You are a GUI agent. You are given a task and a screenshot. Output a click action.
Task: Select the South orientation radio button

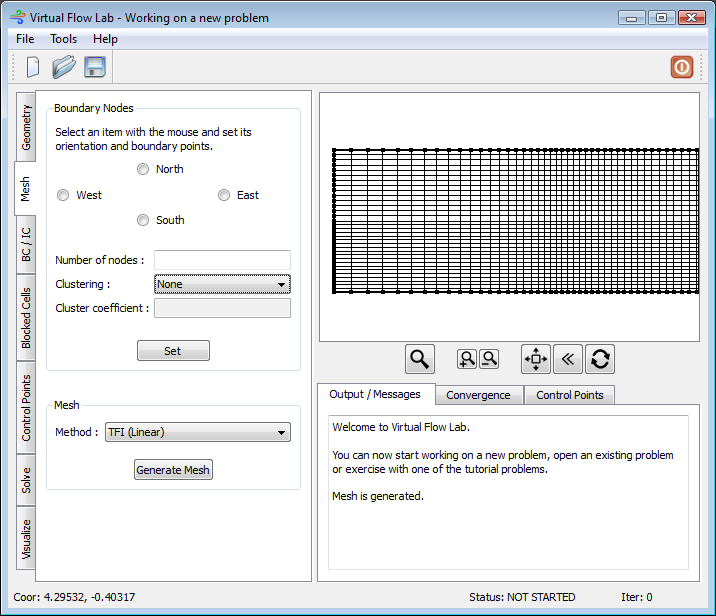143,220
